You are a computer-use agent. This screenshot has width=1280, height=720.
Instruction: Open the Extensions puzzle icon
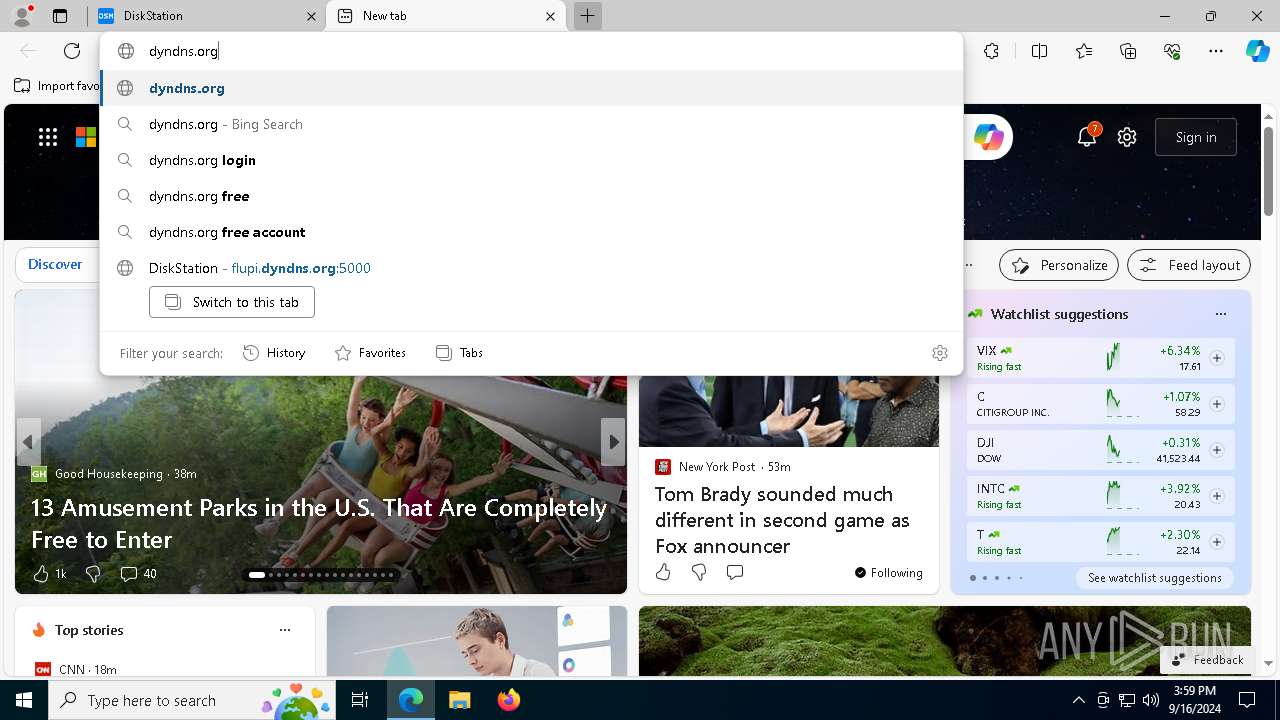(991, 51)
